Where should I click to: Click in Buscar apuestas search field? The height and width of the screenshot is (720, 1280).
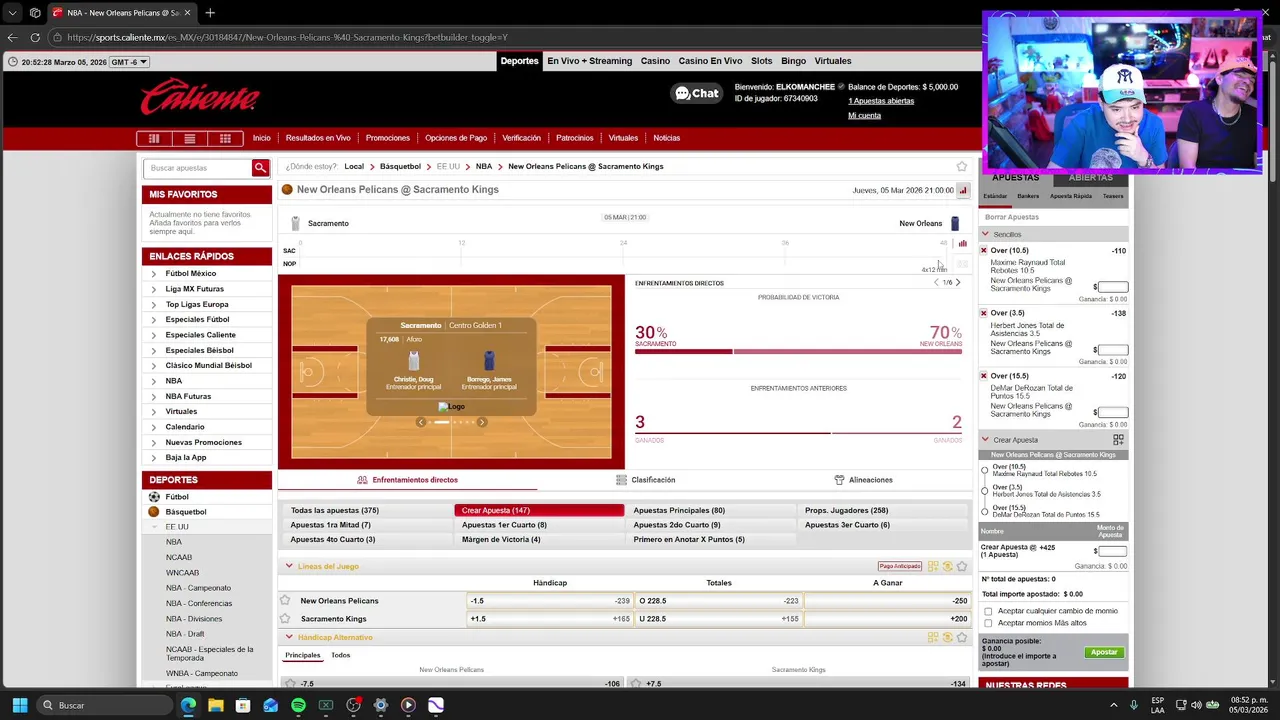(x=198, y=168)
